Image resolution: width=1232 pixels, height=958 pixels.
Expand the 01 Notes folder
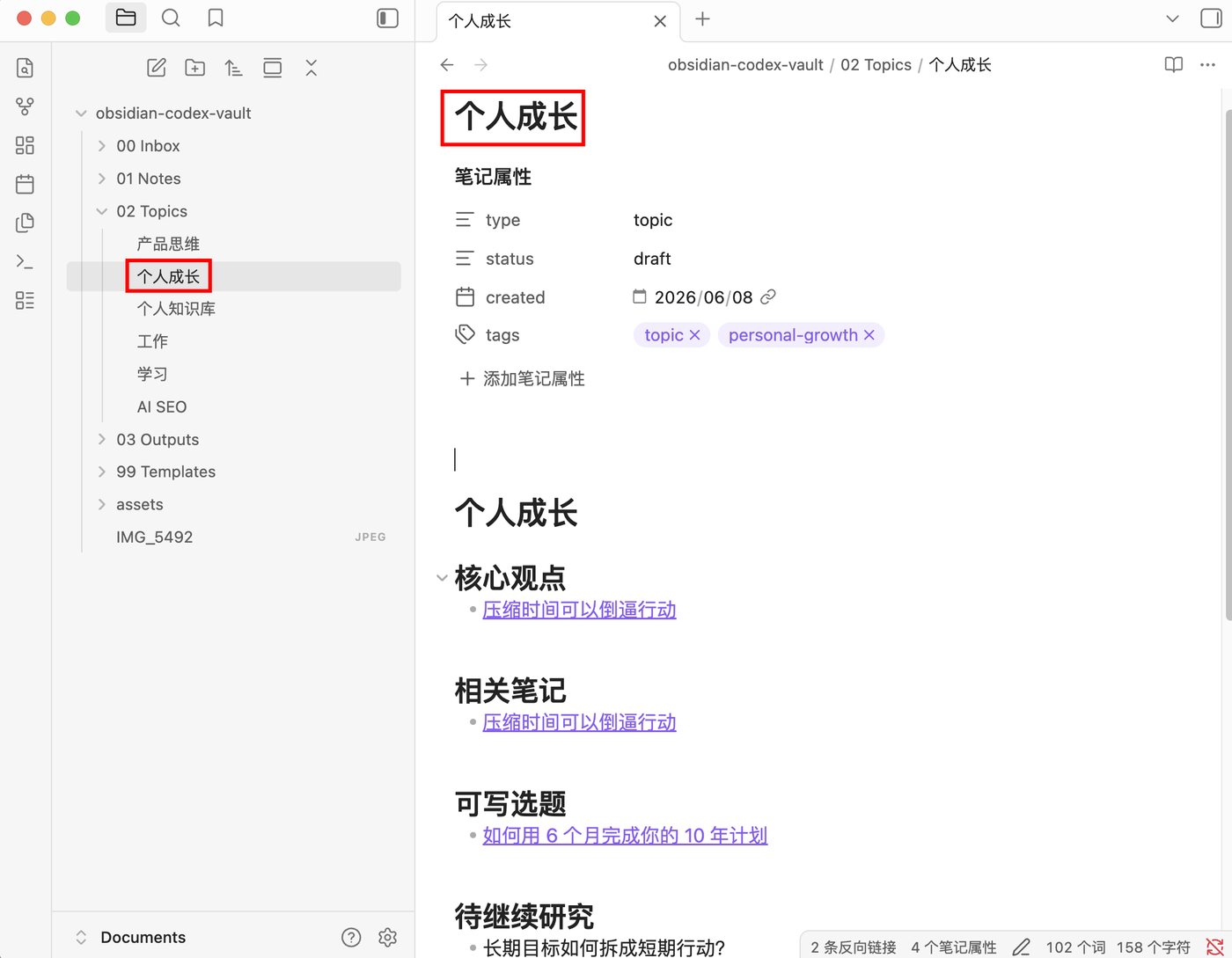(102, 179)
